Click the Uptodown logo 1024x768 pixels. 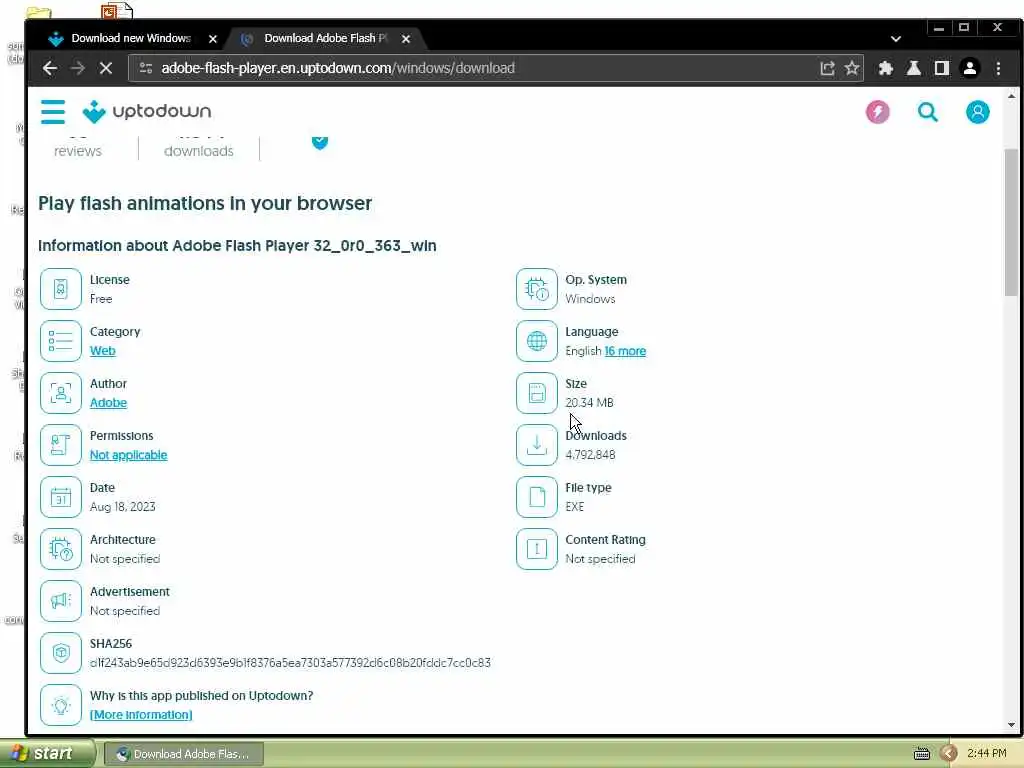(147, 112)
